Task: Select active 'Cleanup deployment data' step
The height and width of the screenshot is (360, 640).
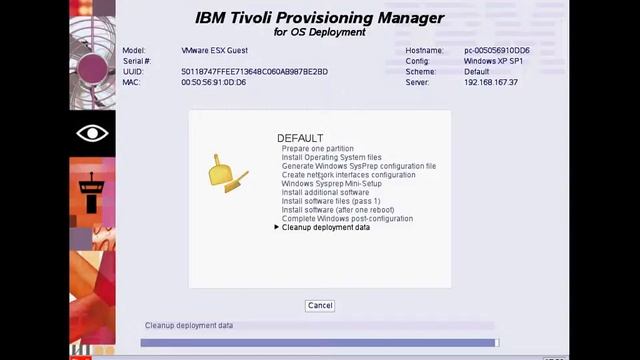Action: [326, 227]
